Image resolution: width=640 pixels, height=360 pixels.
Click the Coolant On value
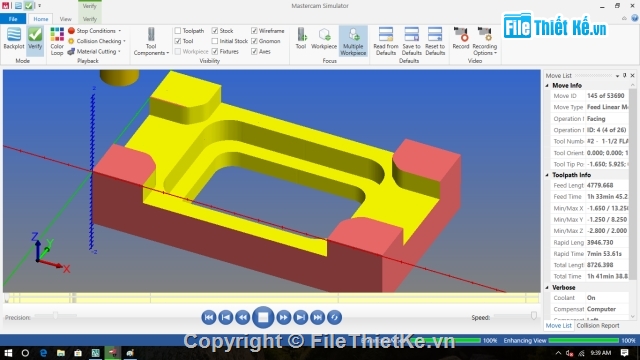coord(591,298)
